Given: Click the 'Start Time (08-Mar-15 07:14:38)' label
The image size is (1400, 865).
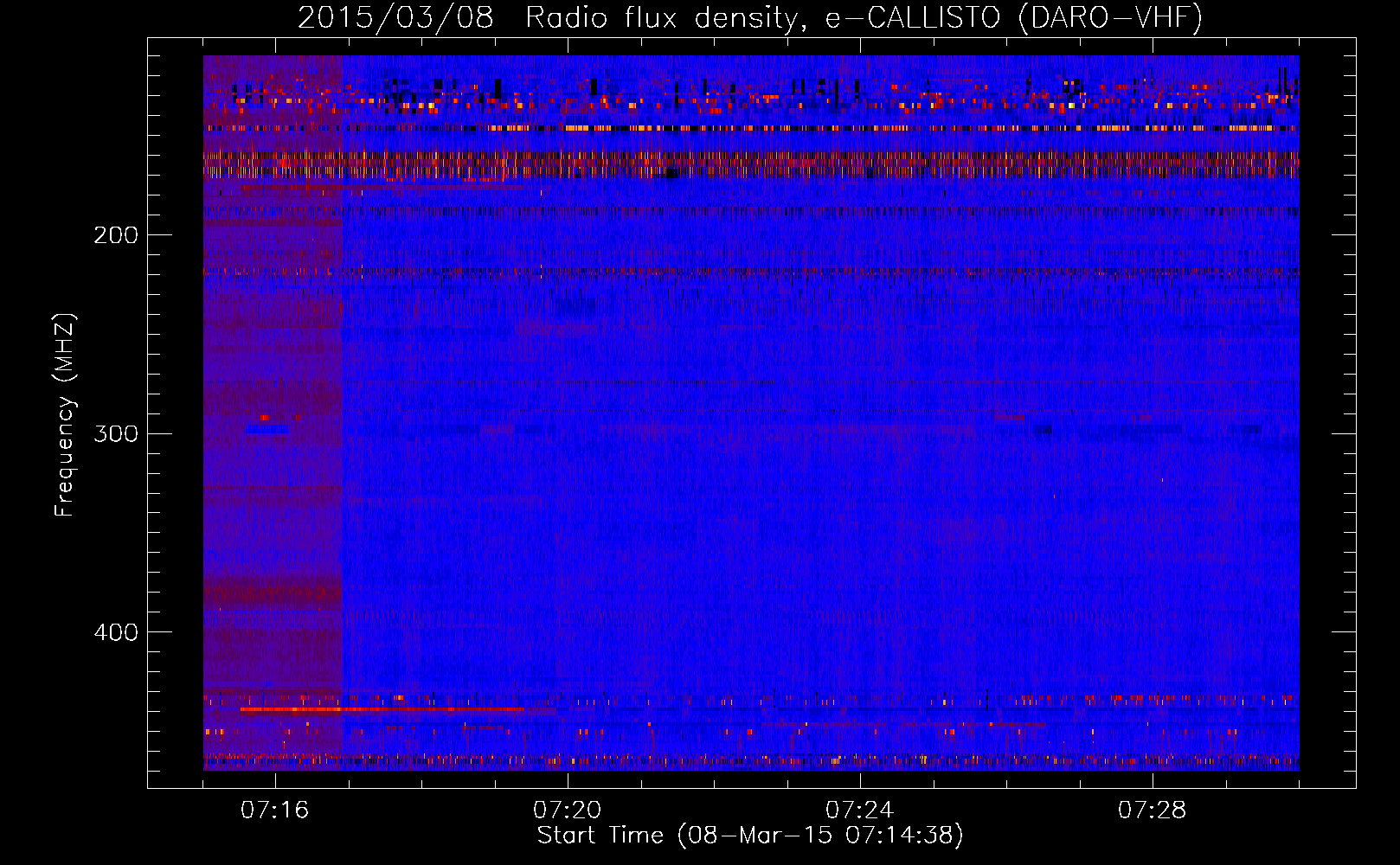Looking at the screenshot, I should tap(750, 836).
